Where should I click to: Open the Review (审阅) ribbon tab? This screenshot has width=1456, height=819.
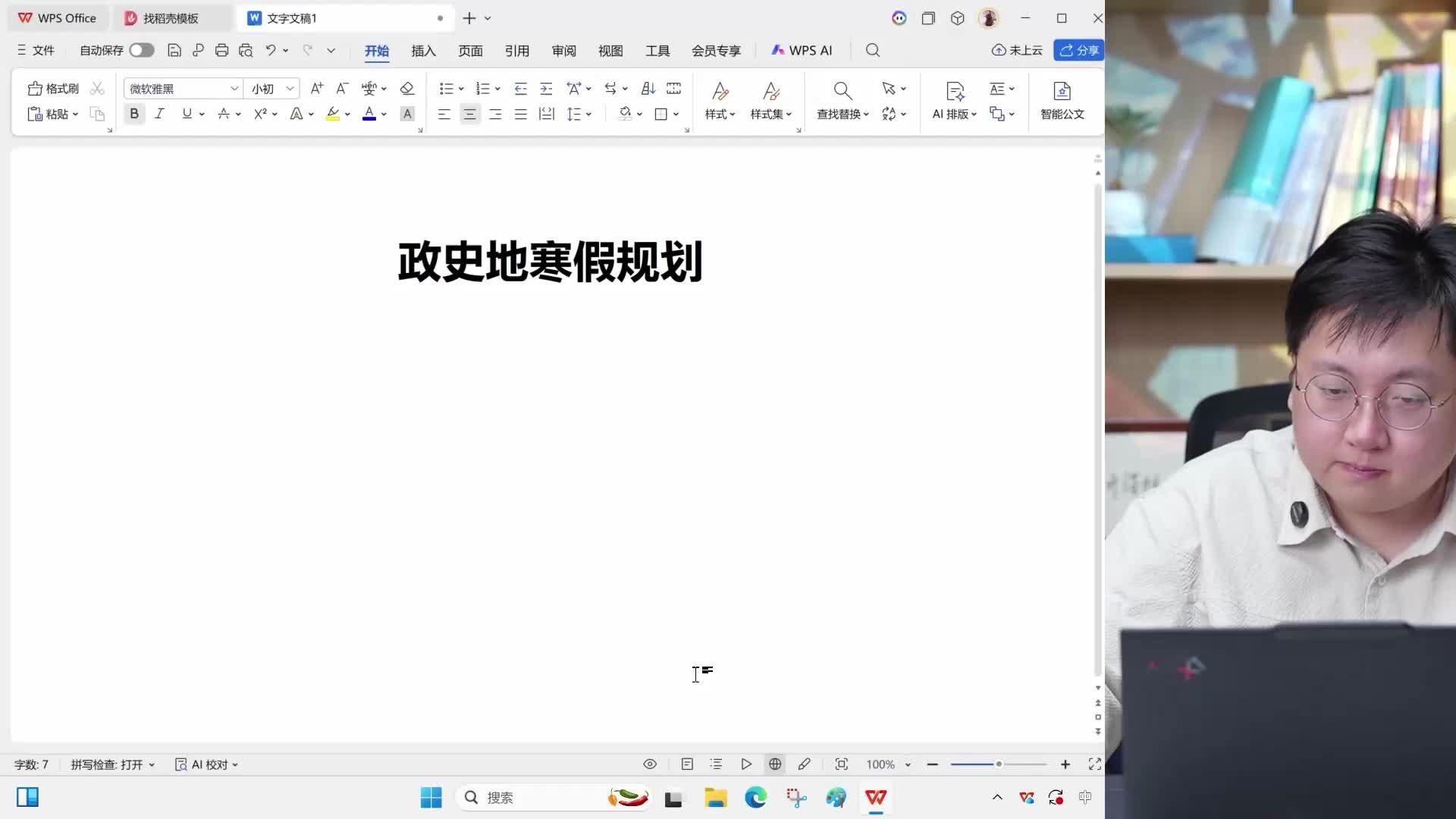click(x=563, y=51)
